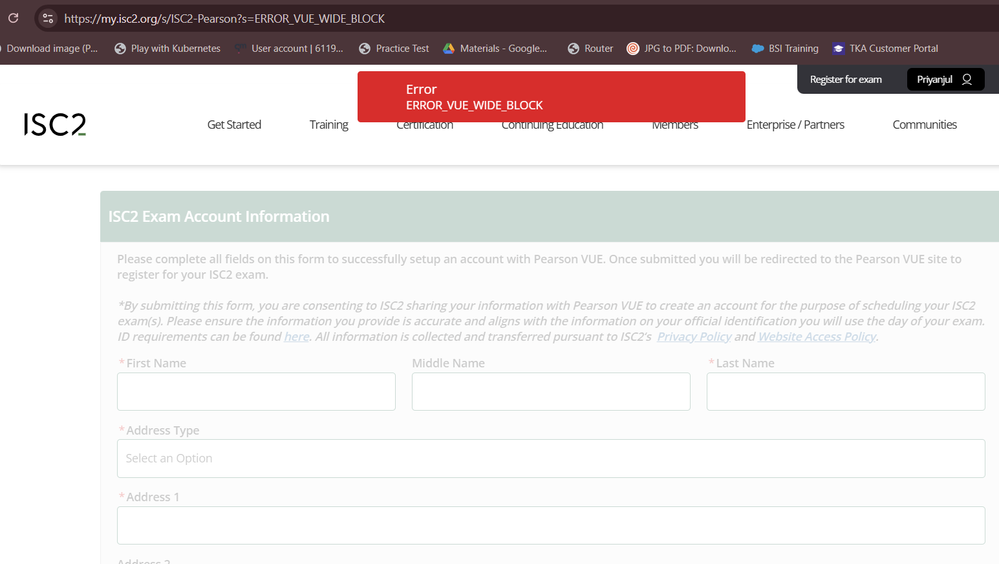Open the Get Started menu
Viewport: 999px width, 564px height.
pyautogui.click(x=234, y=125)
